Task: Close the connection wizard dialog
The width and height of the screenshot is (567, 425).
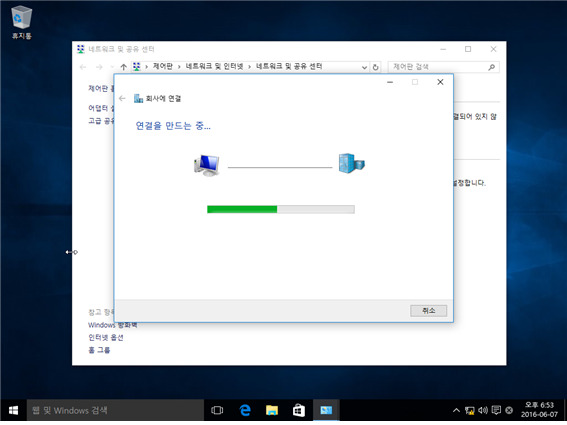Action: [440, 82]
